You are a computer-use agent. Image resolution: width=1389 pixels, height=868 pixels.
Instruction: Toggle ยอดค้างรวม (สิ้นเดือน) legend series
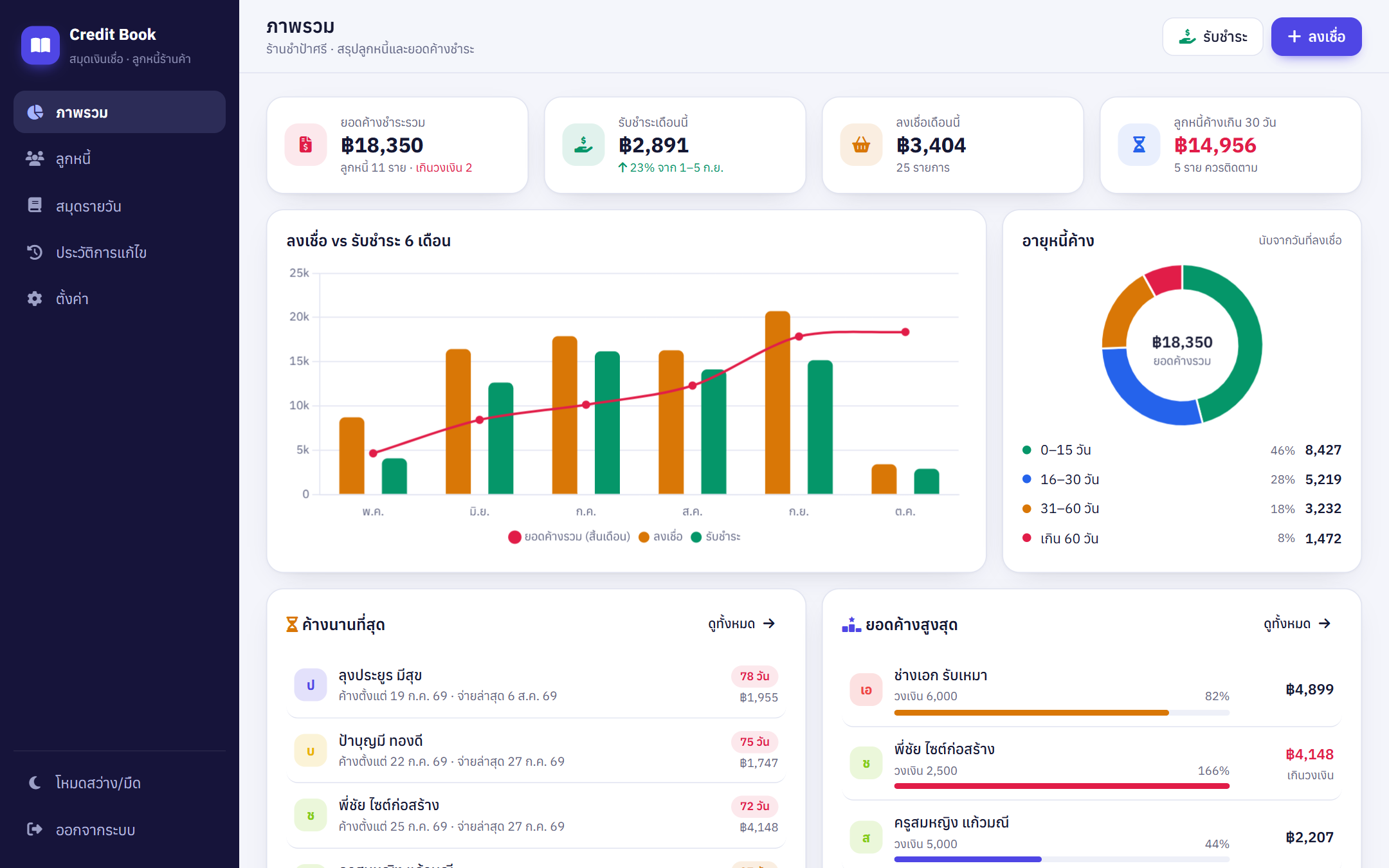pos(569,537)
